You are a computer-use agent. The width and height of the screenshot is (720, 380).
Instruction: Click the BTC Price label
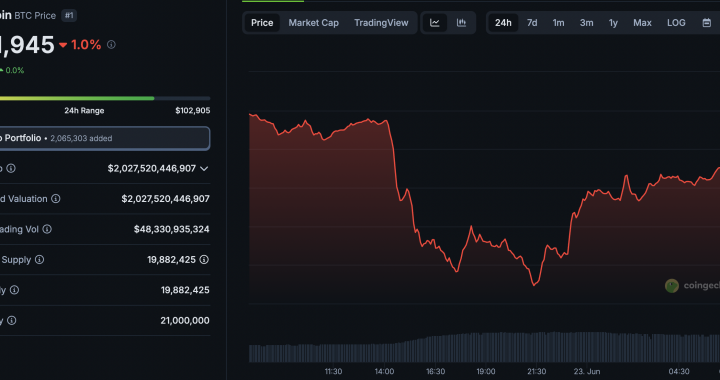[x=35, y=16]
